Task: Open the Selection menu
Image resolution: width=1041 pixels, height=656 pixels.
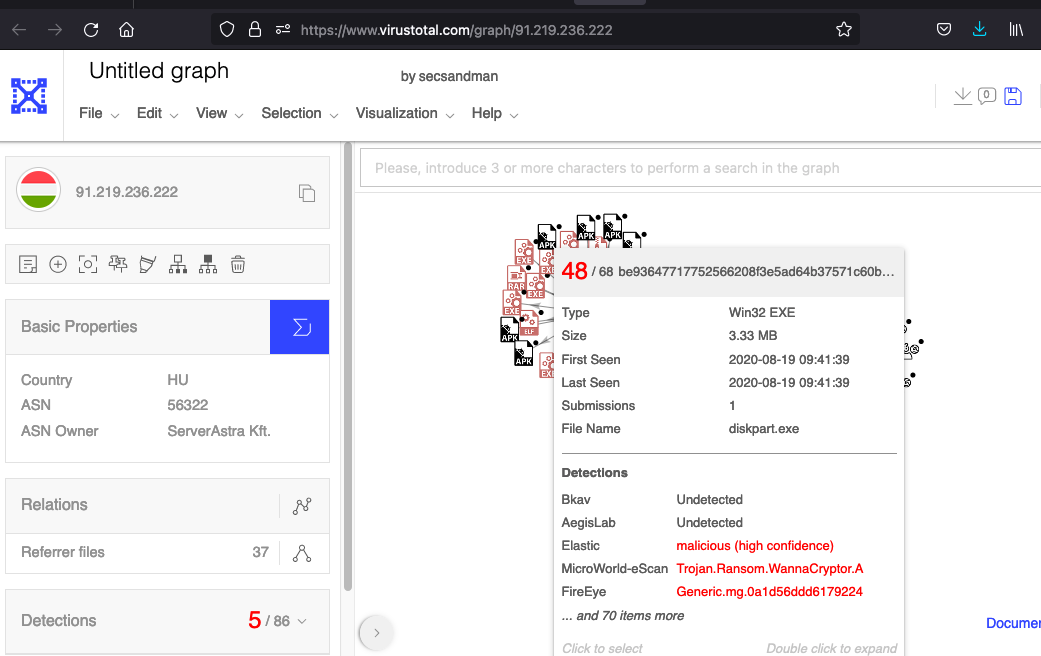Action: [299, 114]
